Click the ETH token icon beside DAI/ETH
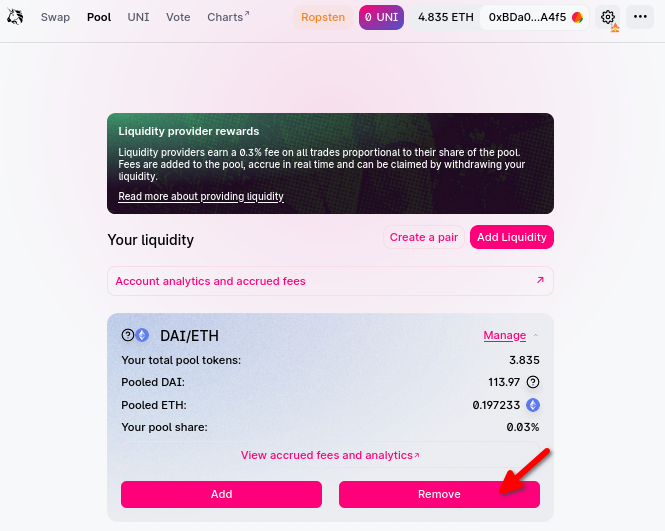Viewport: 665px width, 531px height. pyautogui.click(x=142, y=335)
